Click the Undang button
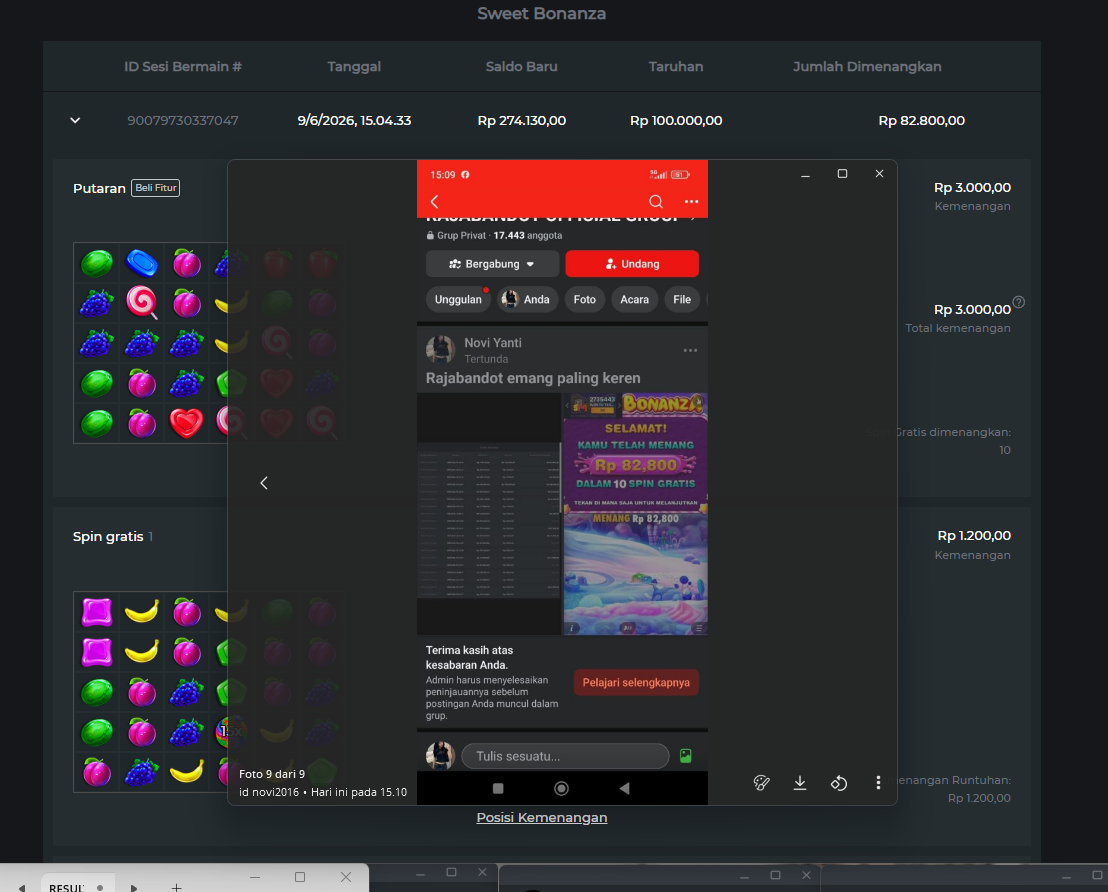1108x892 pixels. [x=632, y=264]
